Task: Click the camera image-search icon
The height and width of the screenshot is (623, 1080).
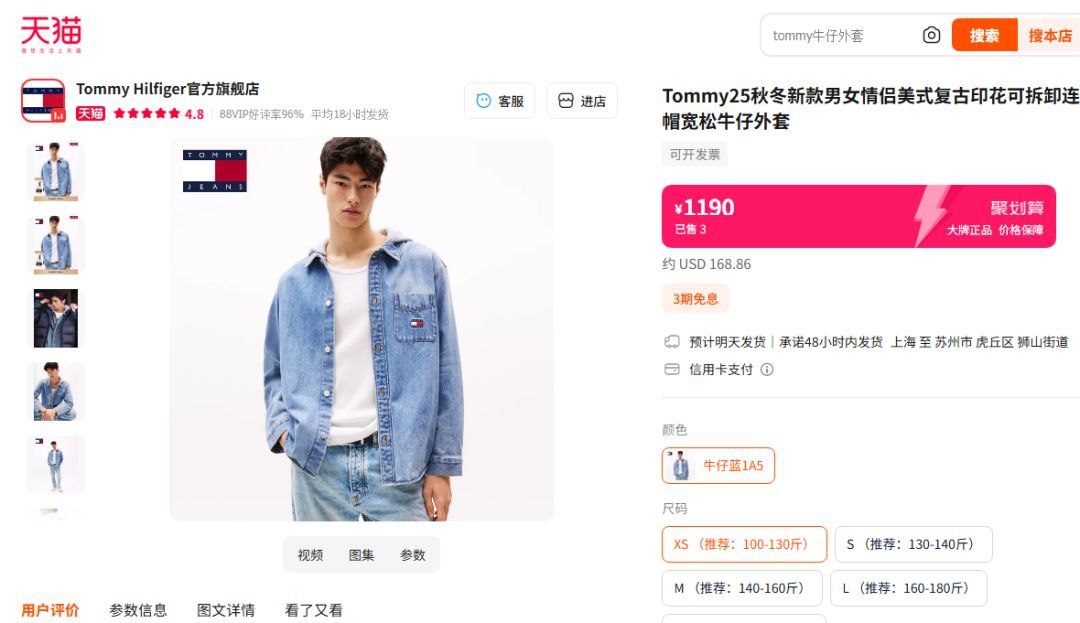Action: click(x=931, y=35)
